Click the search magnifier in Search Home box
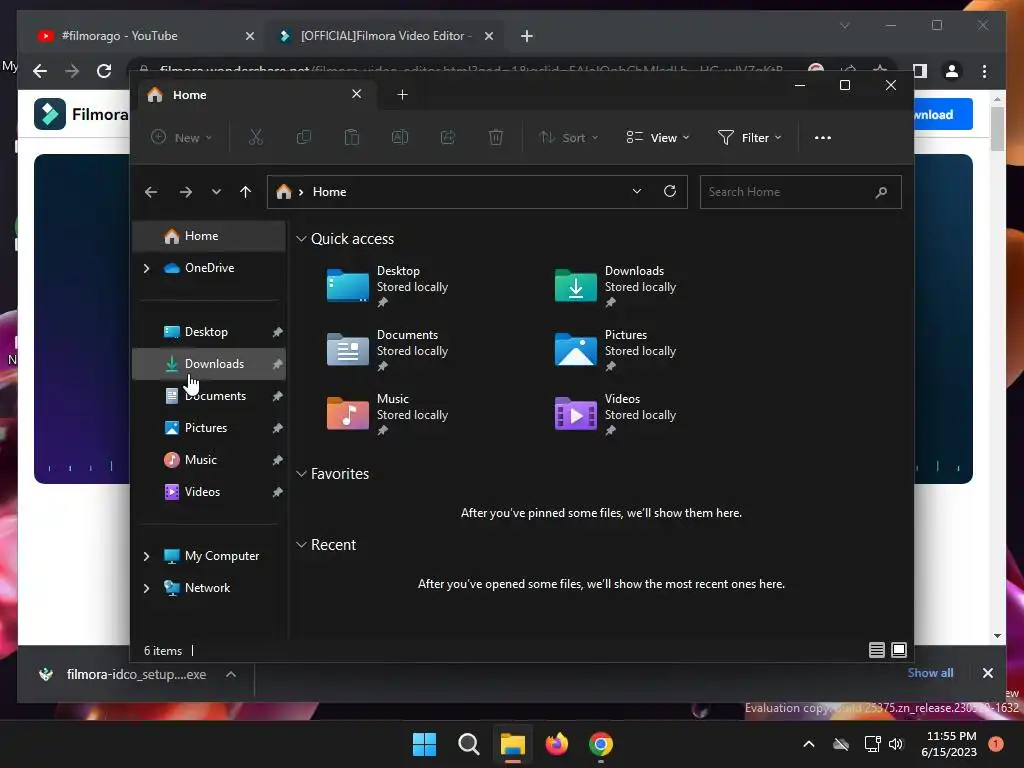This screenshot has height=768, width=1024. click(x=881, y=192)
